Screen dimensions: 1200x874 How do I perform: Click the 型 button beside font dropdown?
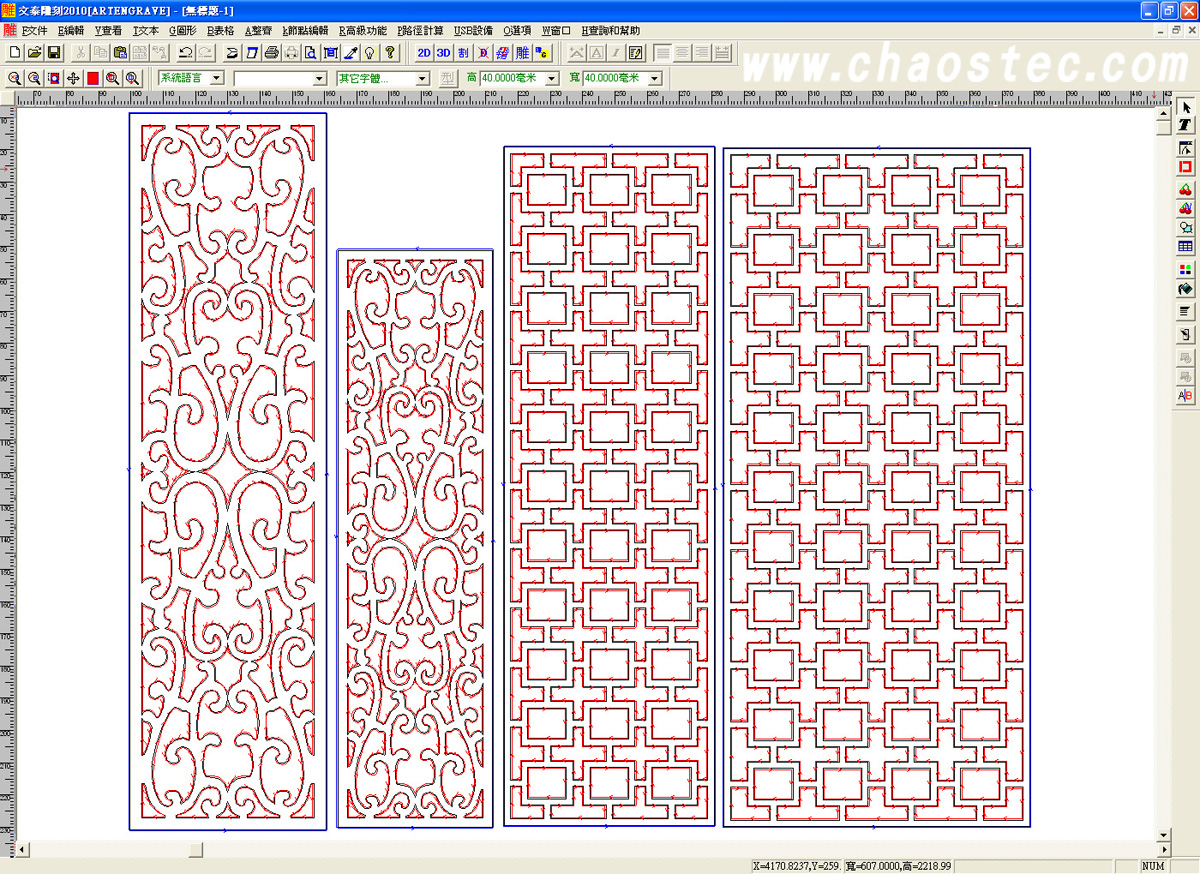tap(448, 78)
